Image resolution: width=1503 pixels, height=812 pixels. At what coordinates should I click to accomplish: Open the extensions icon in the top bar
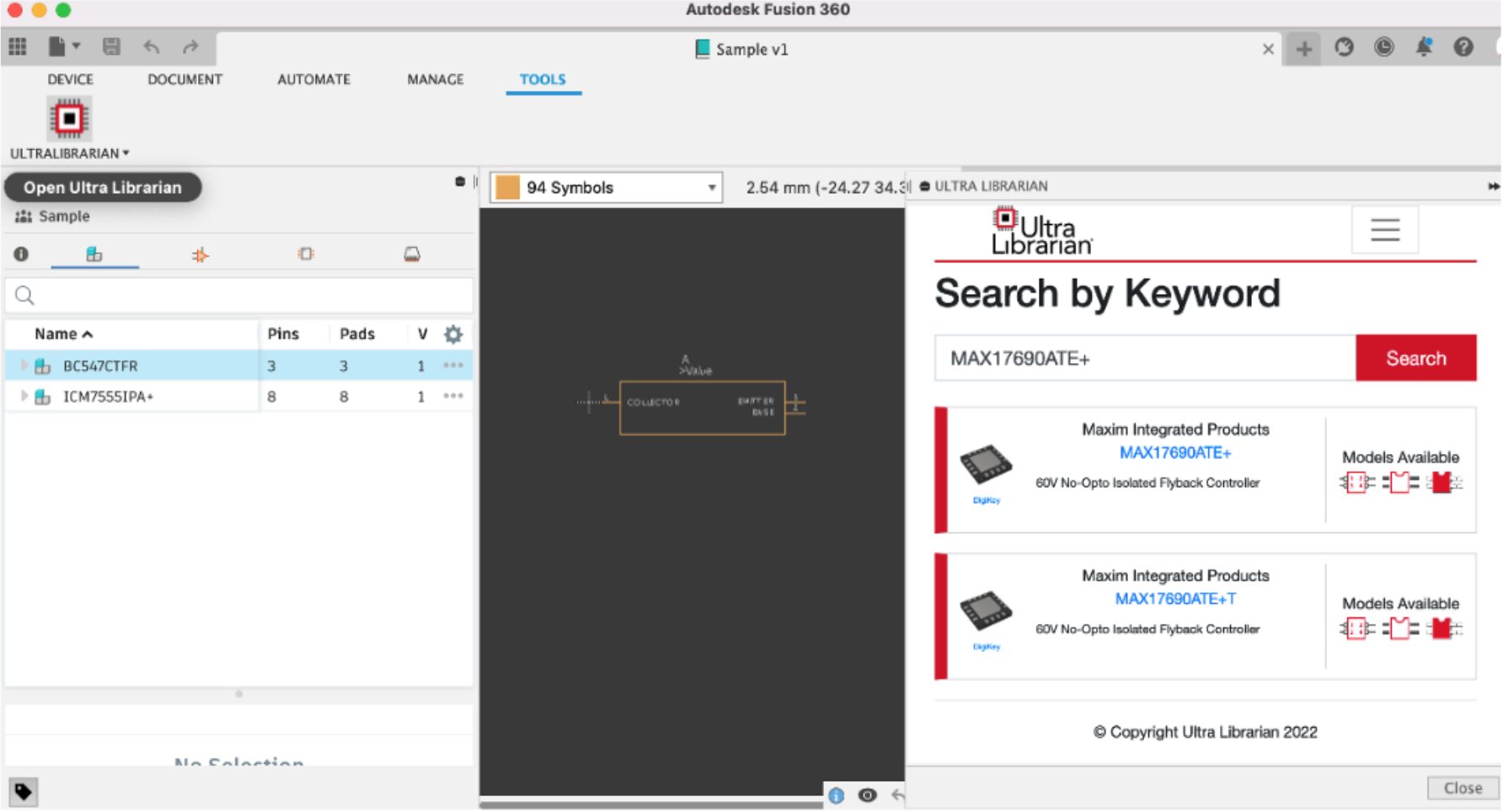click(1344, 47)
